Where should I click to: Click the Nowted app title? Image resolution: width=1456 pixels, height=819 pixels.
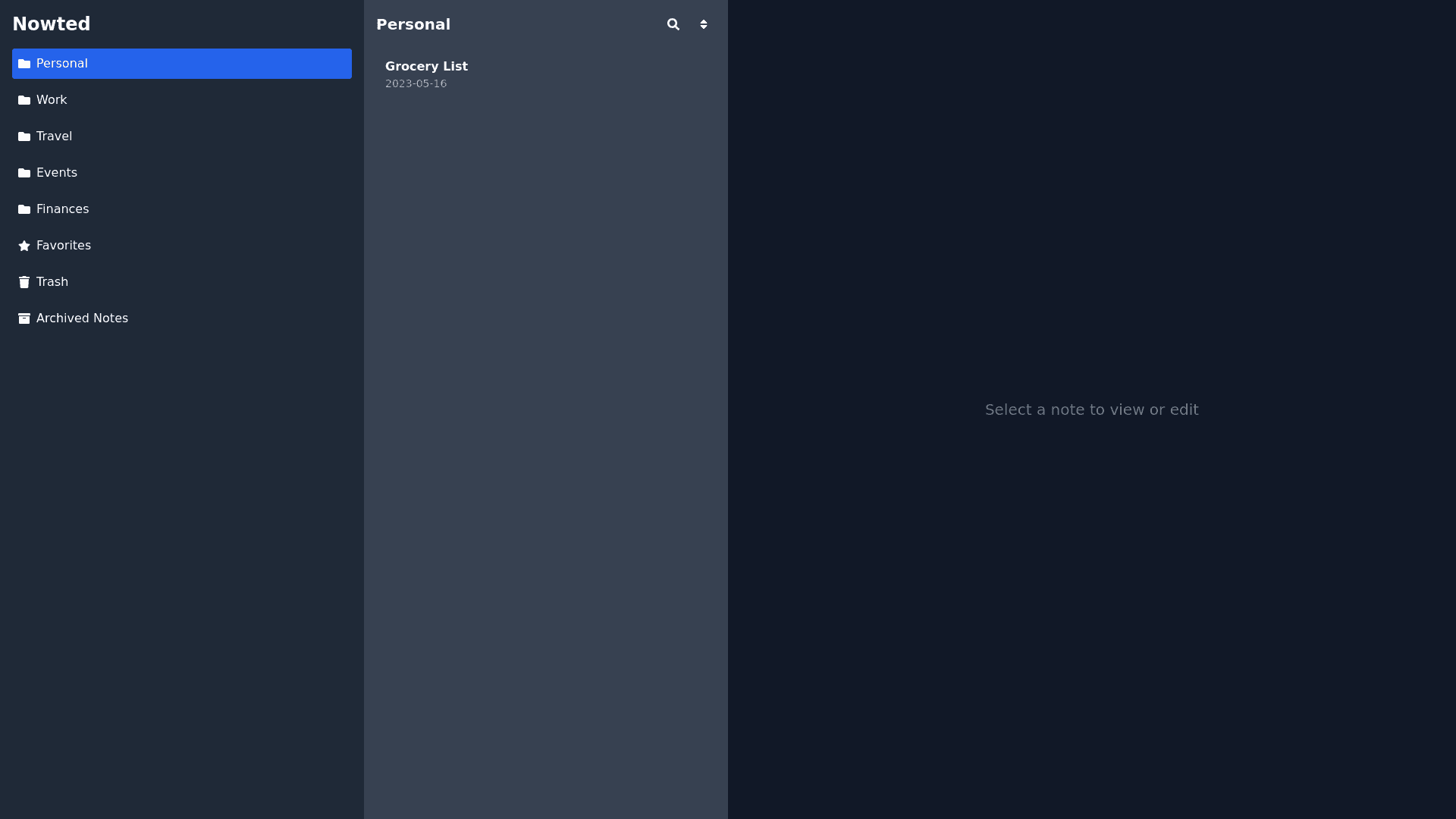[52, 24]
